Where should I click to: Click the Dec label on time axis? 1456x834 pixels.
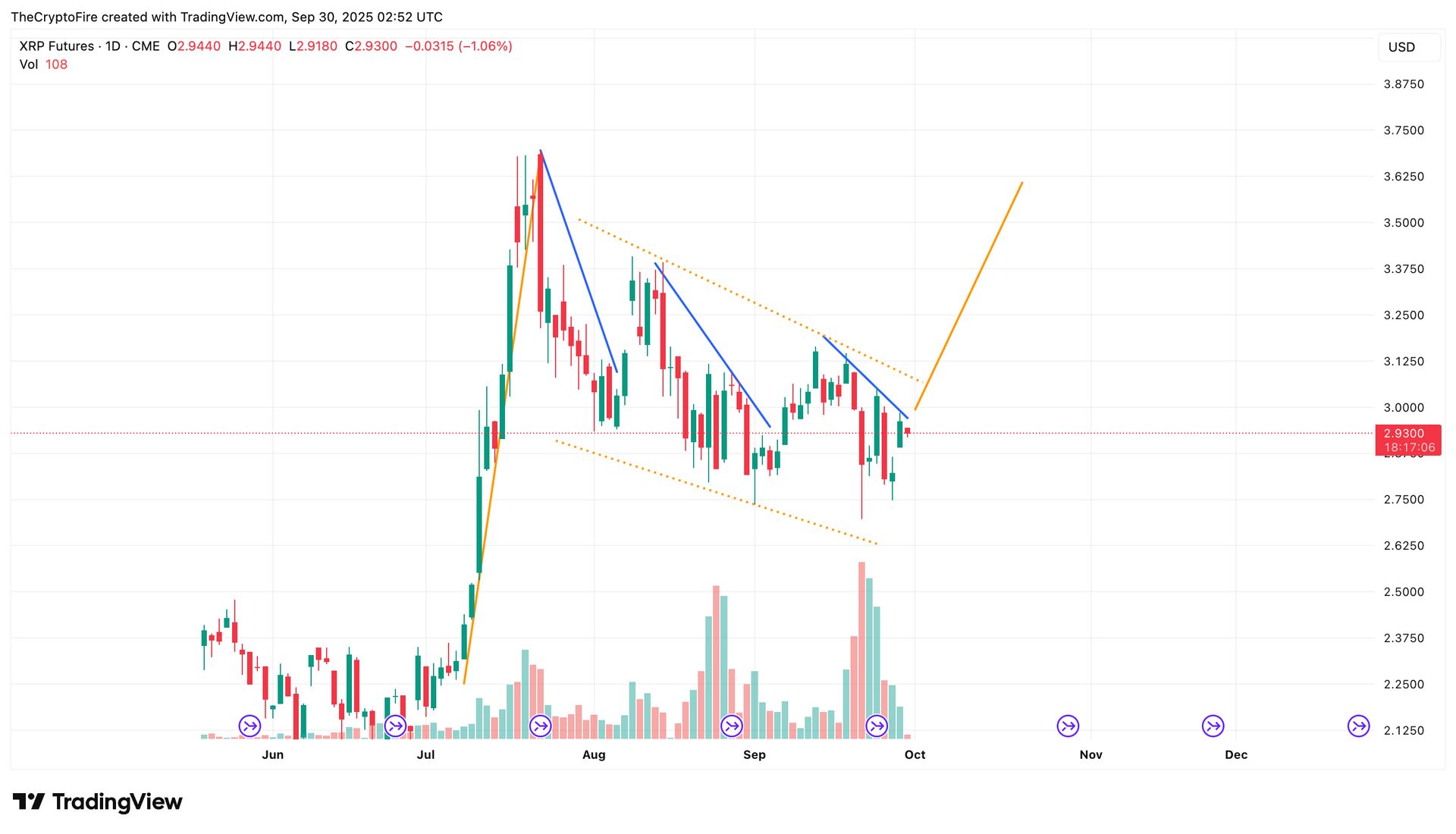(x=1236, y=754)
